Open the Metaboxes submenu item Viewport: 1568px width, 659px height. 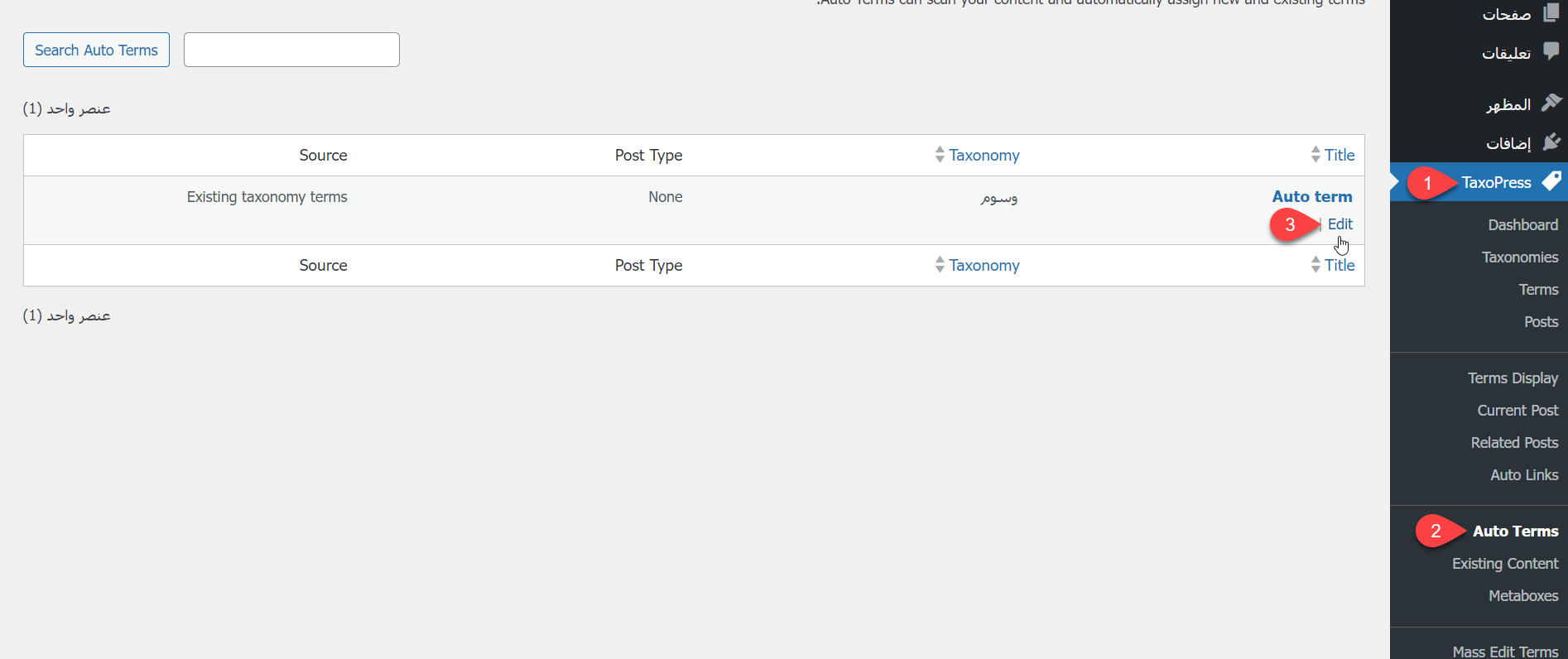pos(1523,596)
